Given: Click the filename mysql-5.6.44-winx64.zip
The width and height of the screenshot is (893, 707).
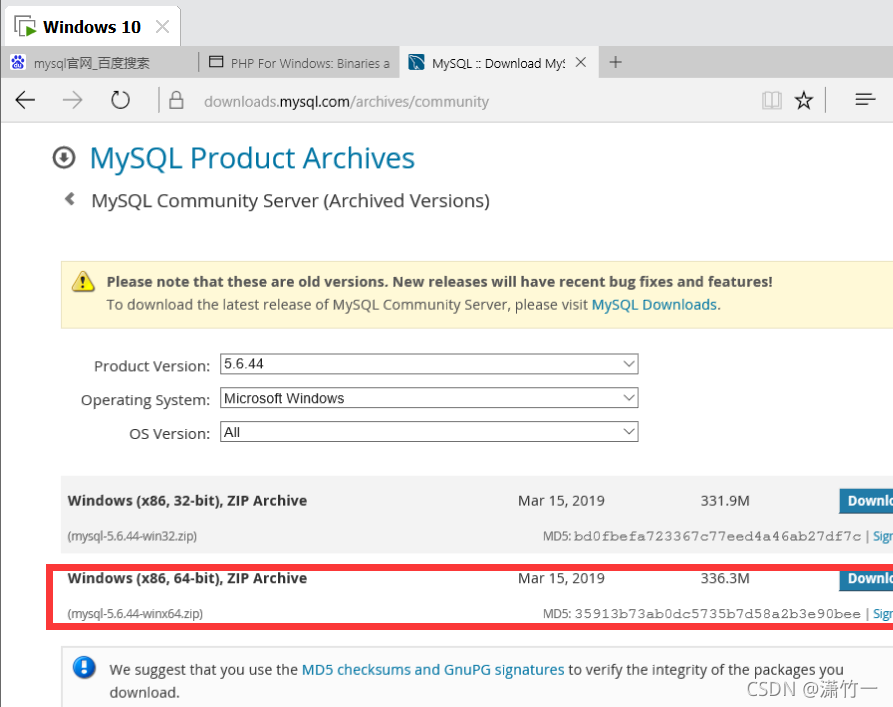Looking at the screenshot, I should tap(135, 614).
